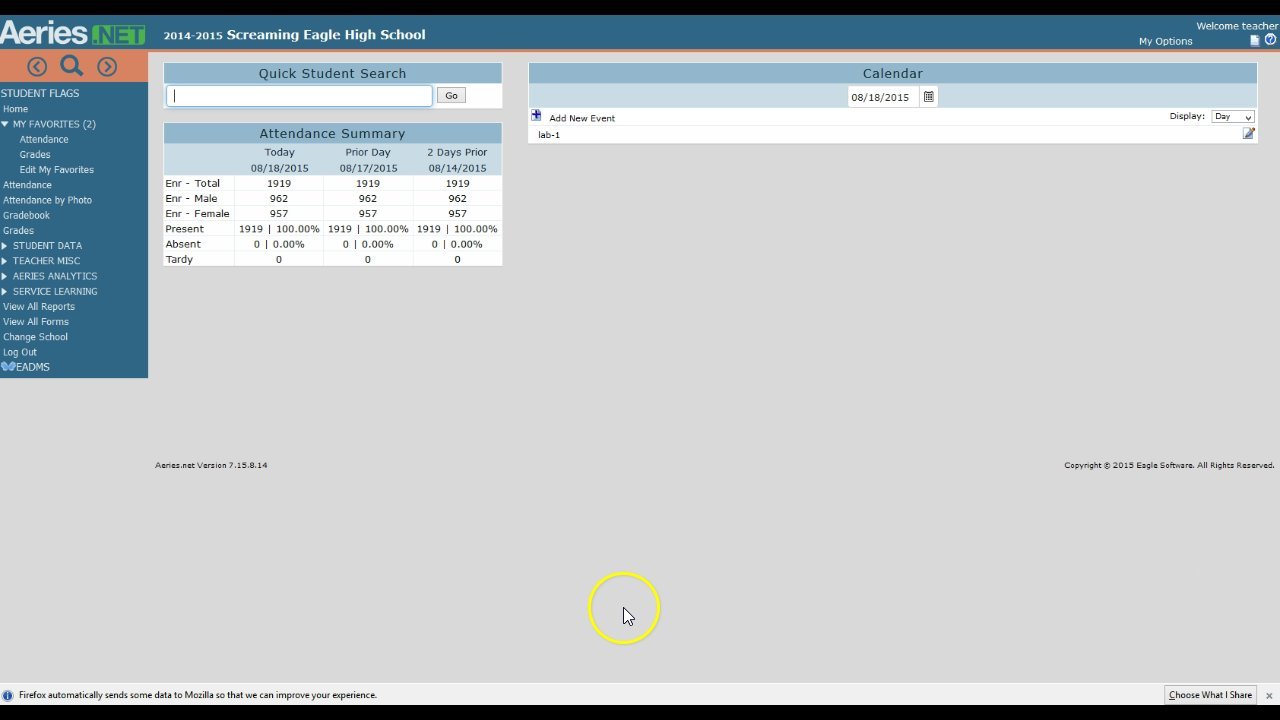Edit the lab-1 event with the pencil icon
Image resolution: width=1280 pixels, height=720 pixels.
click(1248, 133)
